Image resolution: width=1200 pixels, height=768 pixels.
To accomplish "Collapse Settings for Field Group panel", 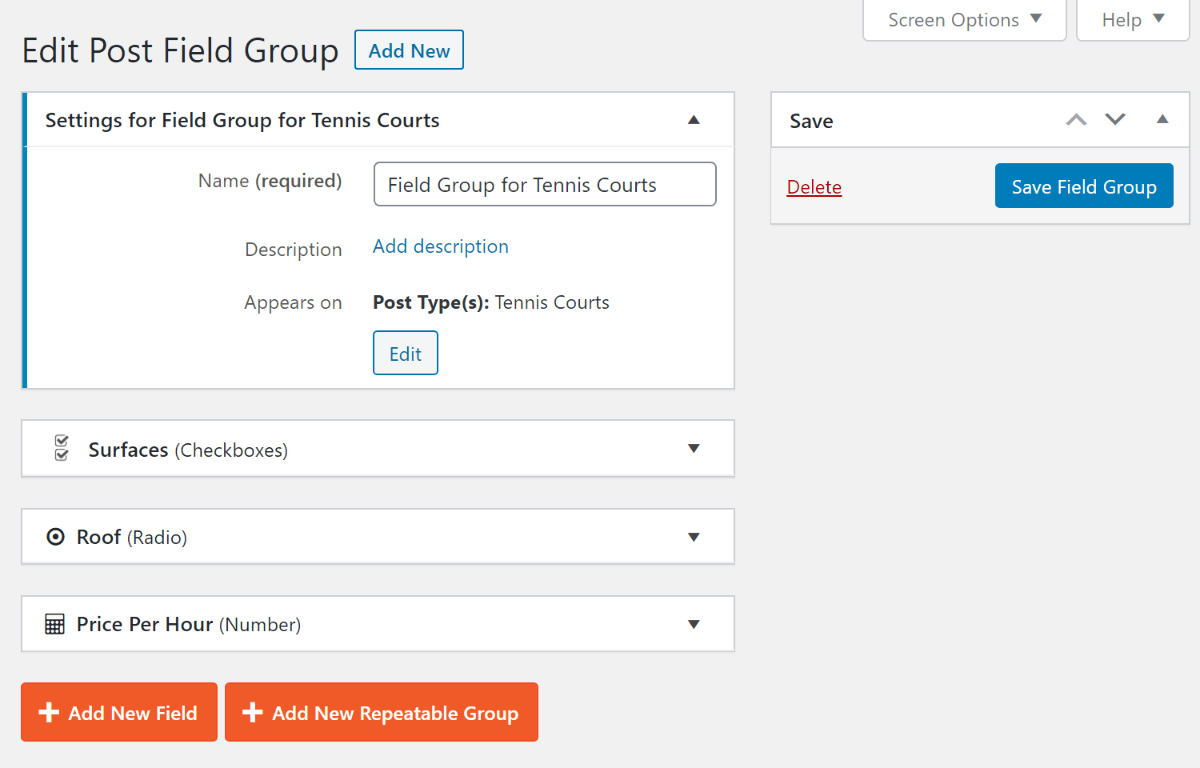I will pos(694,120).
